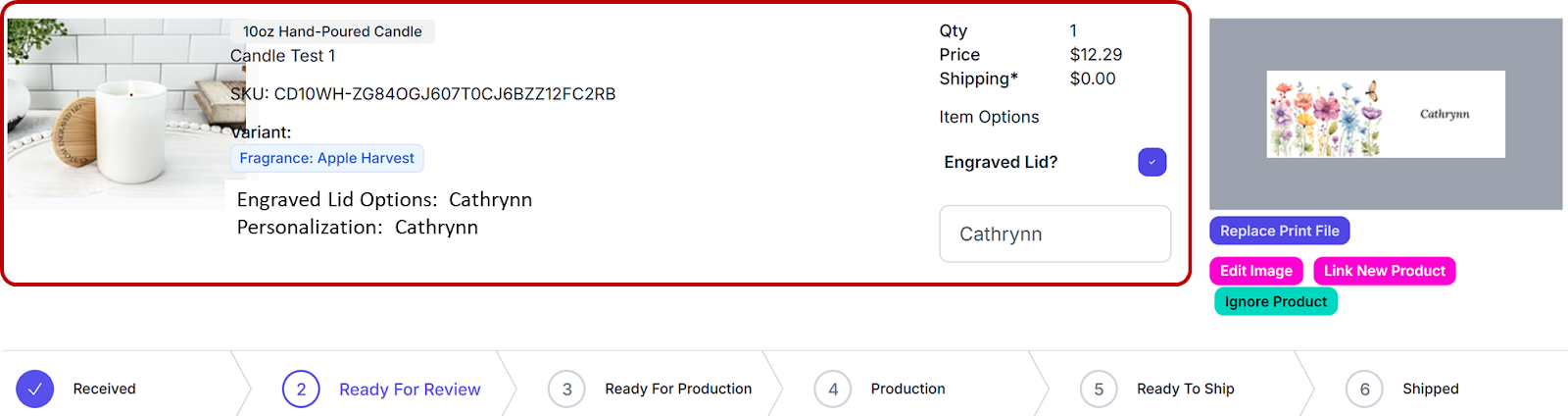This screenshot has height=416, width=1568.
Task: Open the floral print file preview
Action: point(1385,114)
